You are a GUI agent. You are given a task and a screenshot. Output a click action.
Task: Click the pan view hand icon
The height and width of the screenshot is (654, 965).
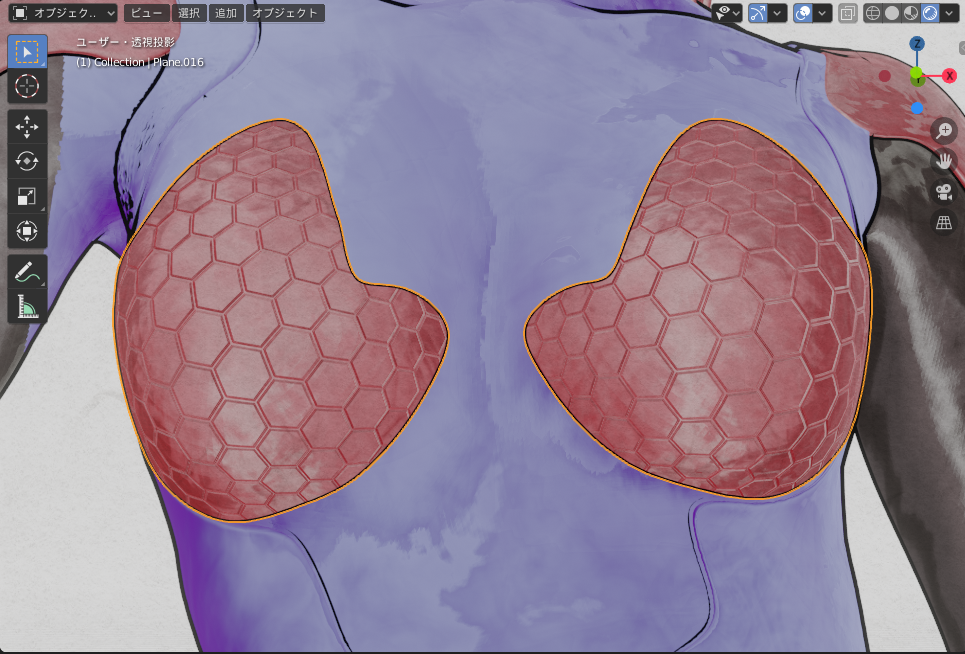click(x=944, y=161)
